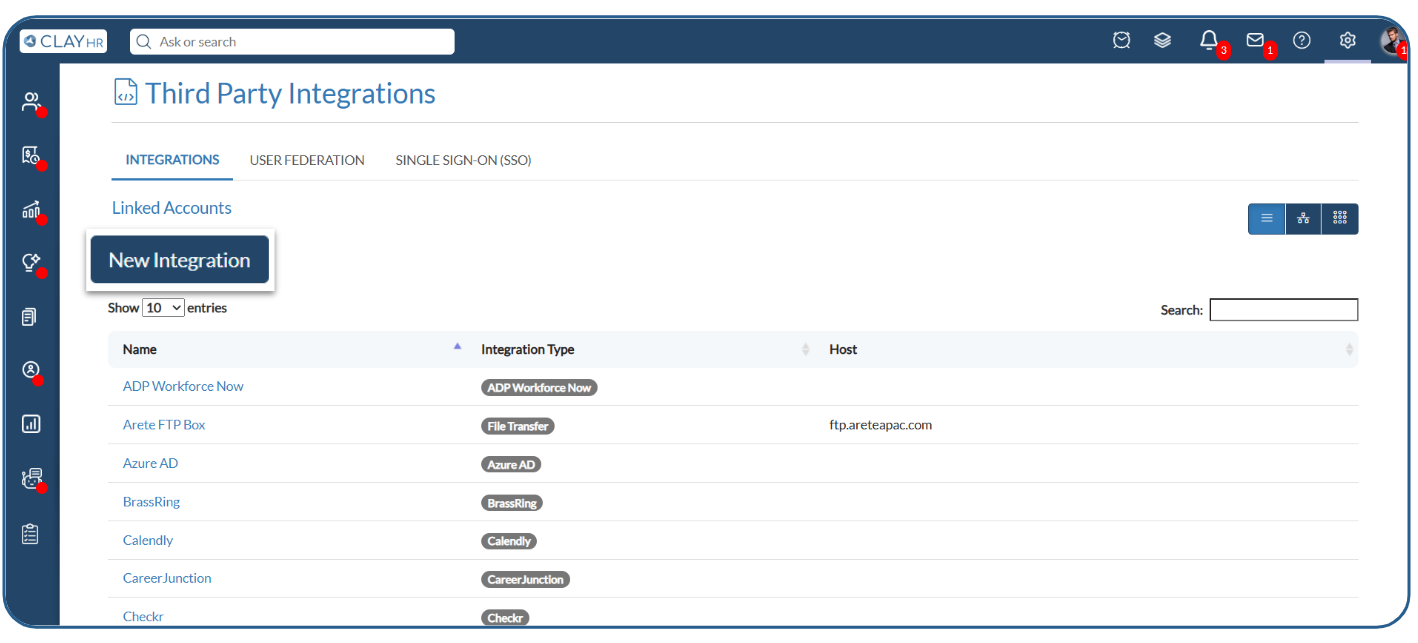Select the Integrations tab
The height and width of the screenshot is (643, 1418).
[173, 160]
